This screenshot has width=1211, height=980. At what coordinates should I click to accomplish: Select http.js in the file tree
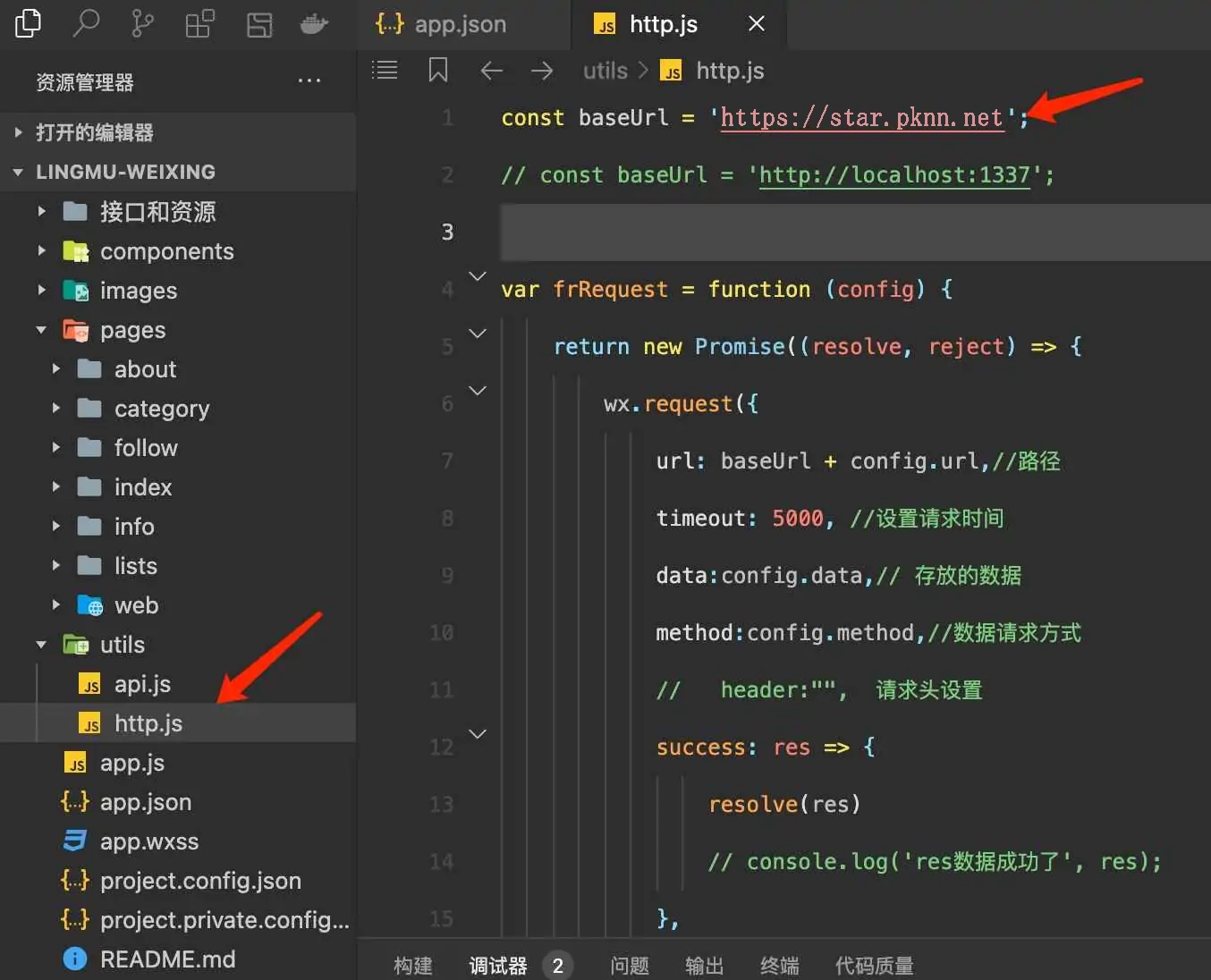click(178, 723)
